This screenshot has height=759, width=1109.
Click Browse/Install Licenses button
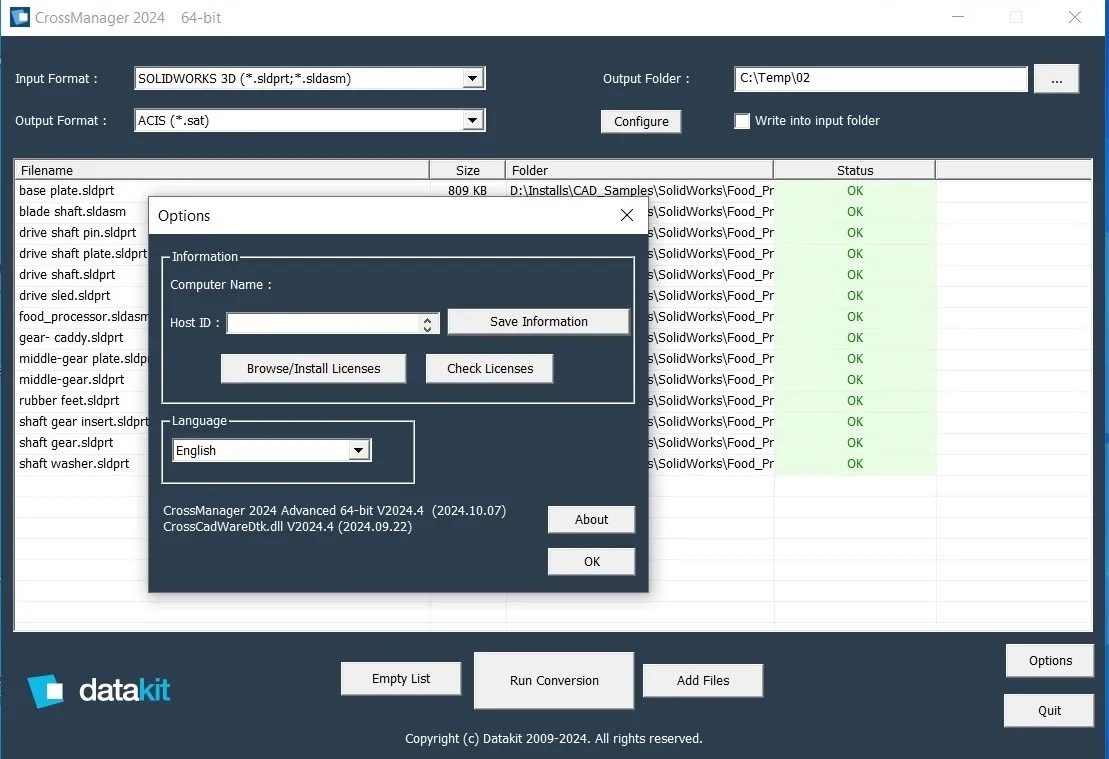click(x=313, y=369)
